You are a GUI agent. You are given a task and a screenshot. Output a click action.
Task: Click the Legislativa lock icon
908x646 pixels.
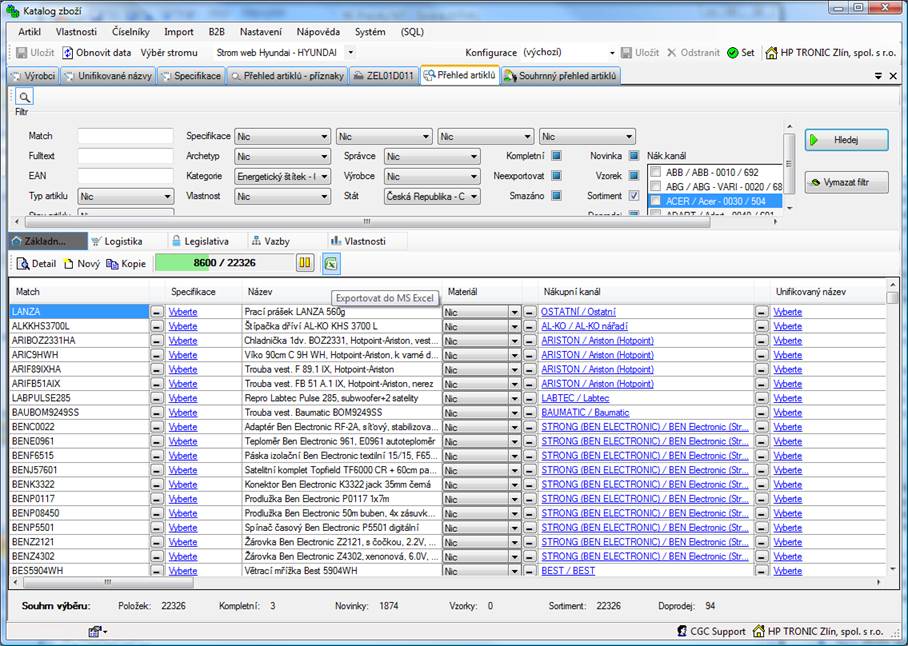point(176,241)
